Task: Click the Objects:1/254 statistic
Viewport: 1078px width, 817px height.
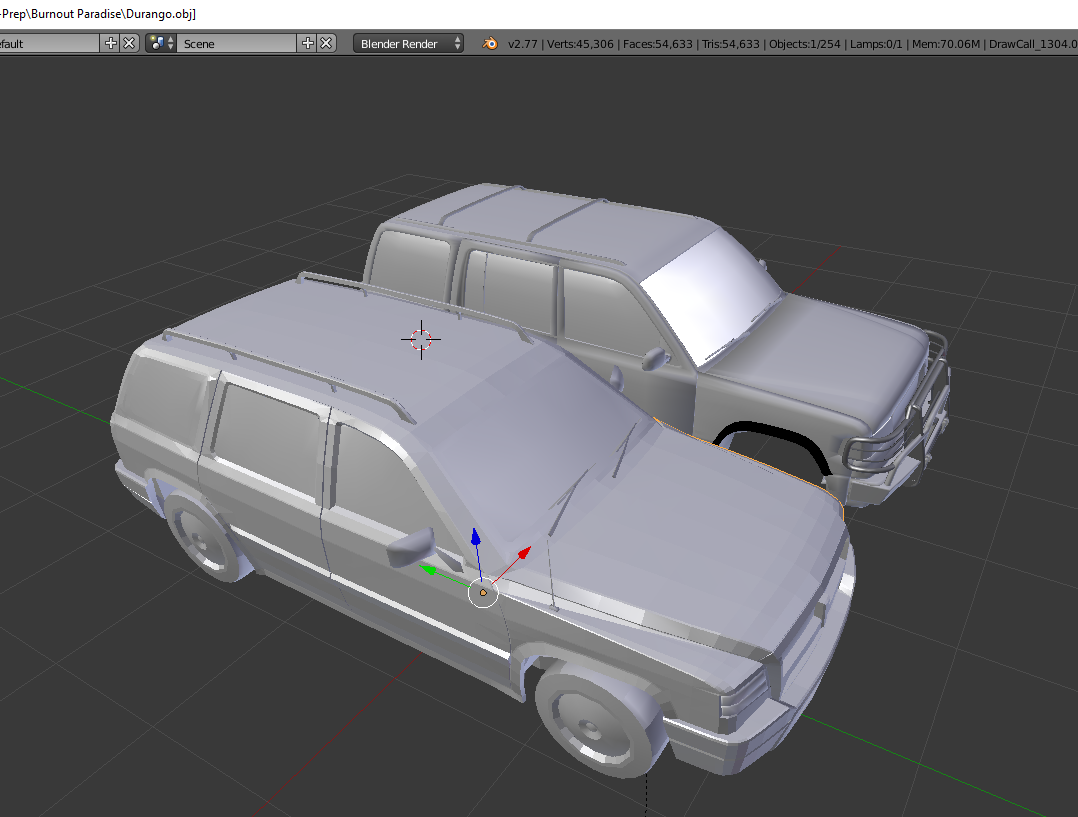Action: (x=804, y=44)
